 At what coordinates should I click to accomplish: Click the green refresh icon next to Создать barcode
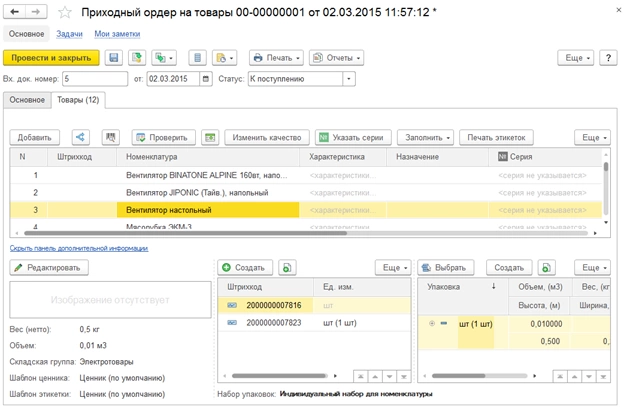coord(287,268)
